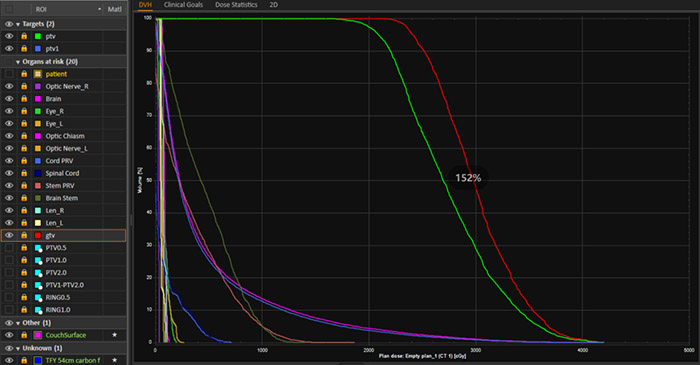Enable visibility checkbox for PTV2.0
Viewport: 700px width, 365px height.
click(9, 272)
